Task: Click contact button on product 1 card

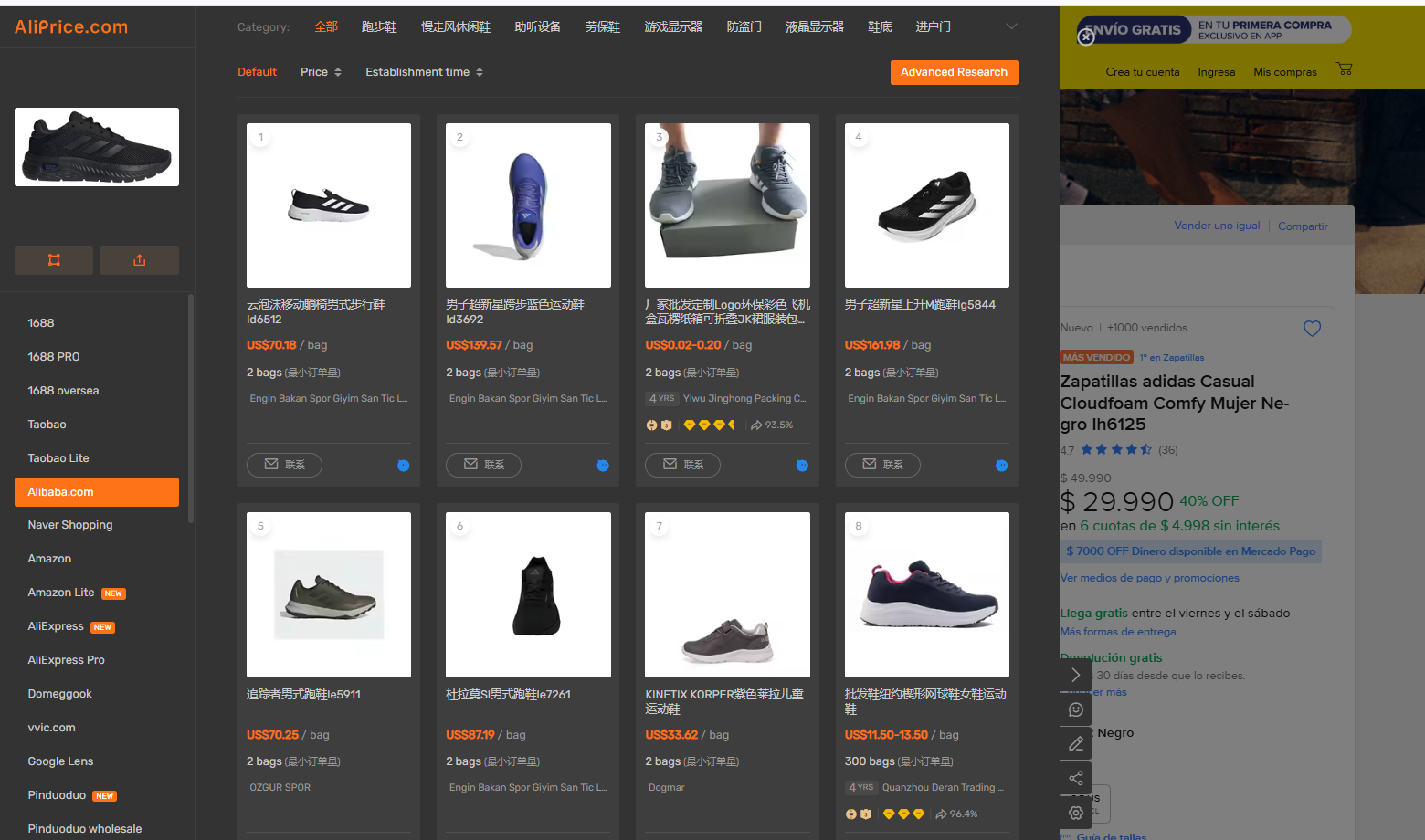Action: click(x=284, y=465)
